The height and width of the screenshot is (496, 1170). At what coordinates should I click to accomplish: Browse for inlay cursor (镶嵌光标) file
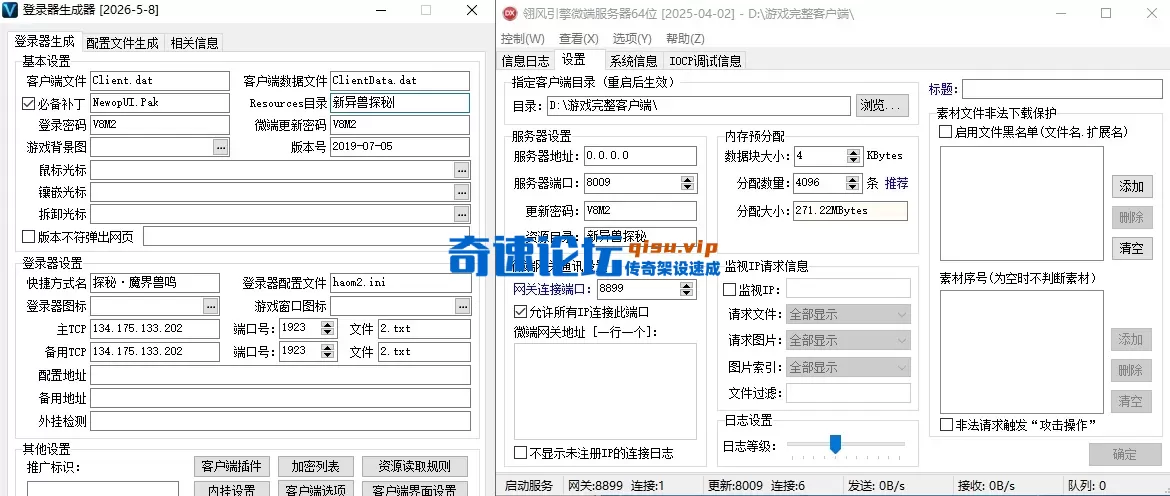pyautogui.click(x=462, y=192)
